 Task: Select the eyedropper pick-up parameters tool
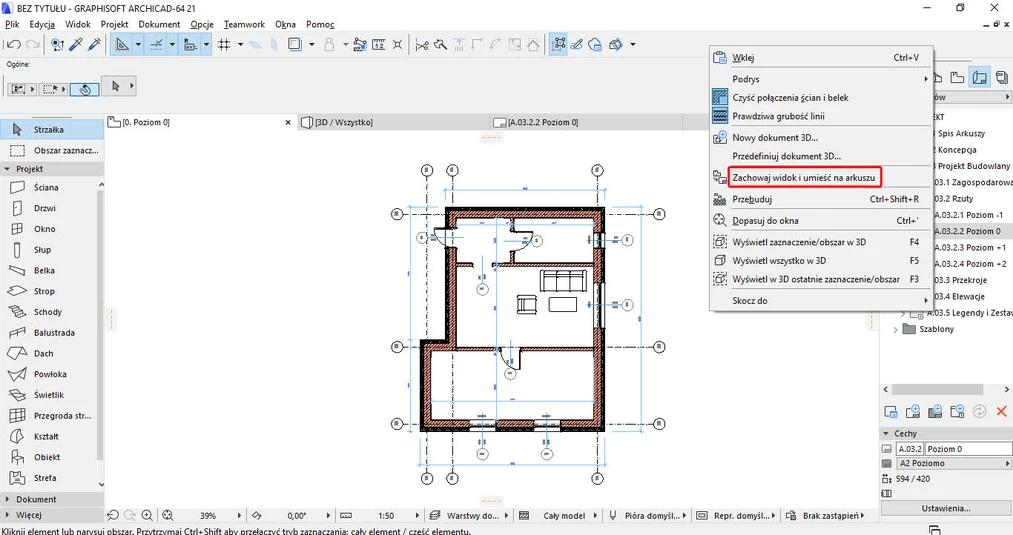coord(76,45)
